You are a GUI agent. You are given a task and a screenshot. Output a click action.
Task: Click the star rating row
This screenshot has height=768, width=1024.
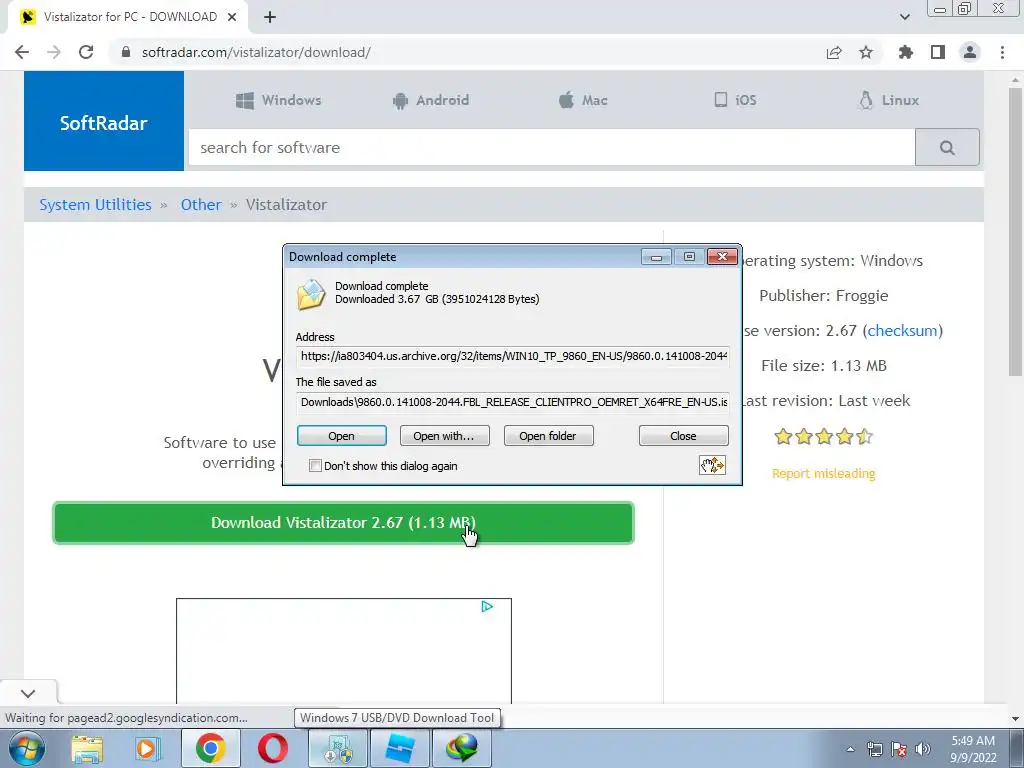[824, 436]
